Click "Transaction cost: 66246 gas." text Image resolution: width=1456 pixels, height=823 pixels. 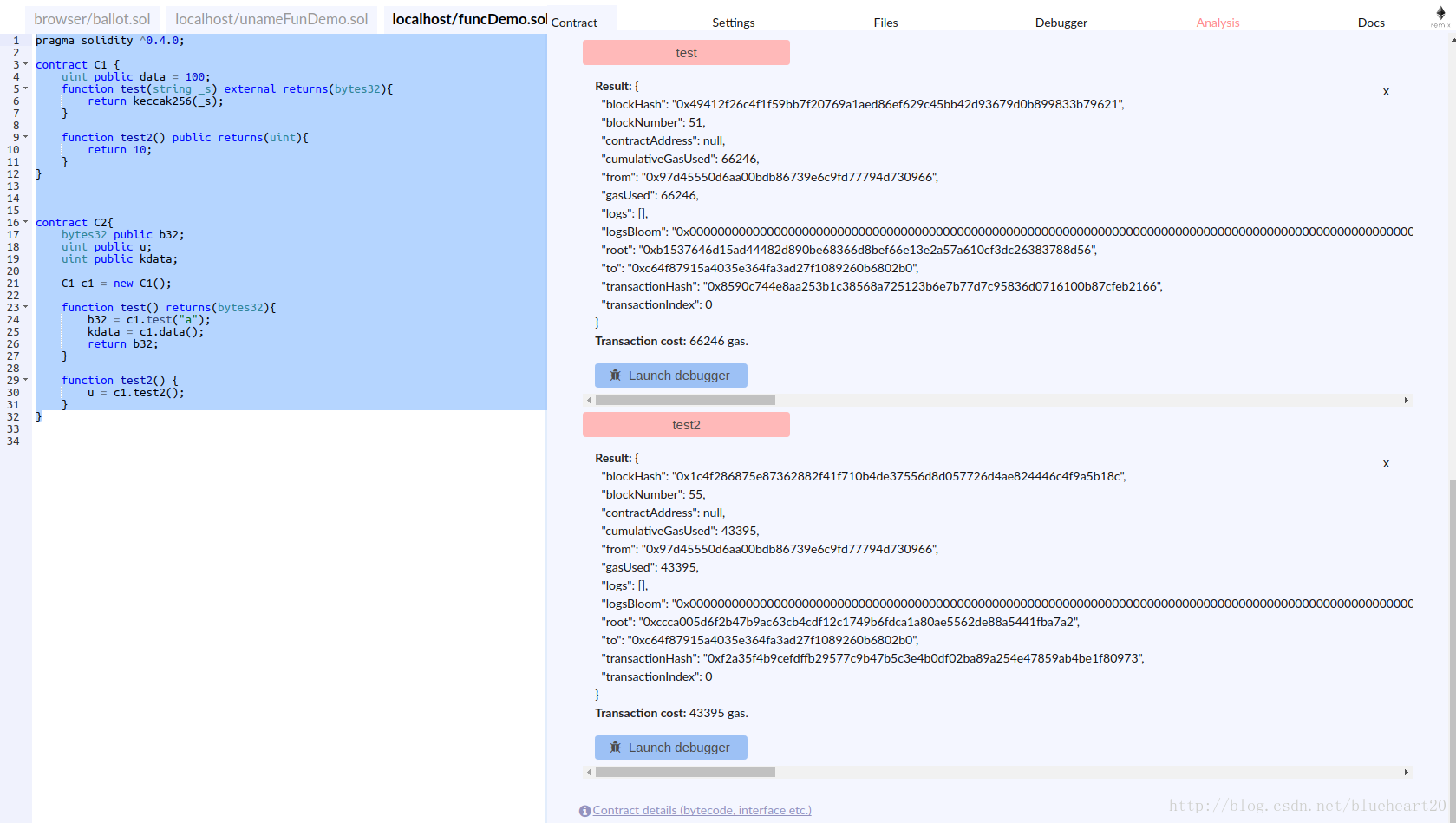pos(671,342)
